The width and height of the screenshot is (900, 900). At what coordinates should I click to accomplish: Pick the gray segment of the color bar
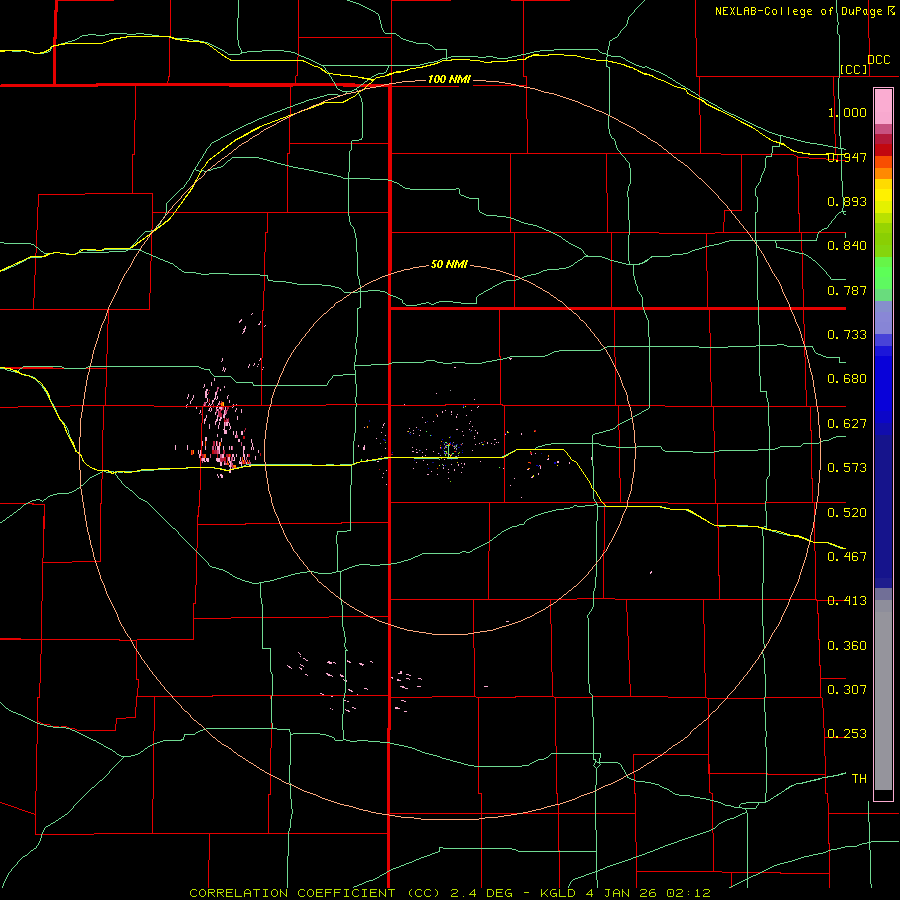883,695
